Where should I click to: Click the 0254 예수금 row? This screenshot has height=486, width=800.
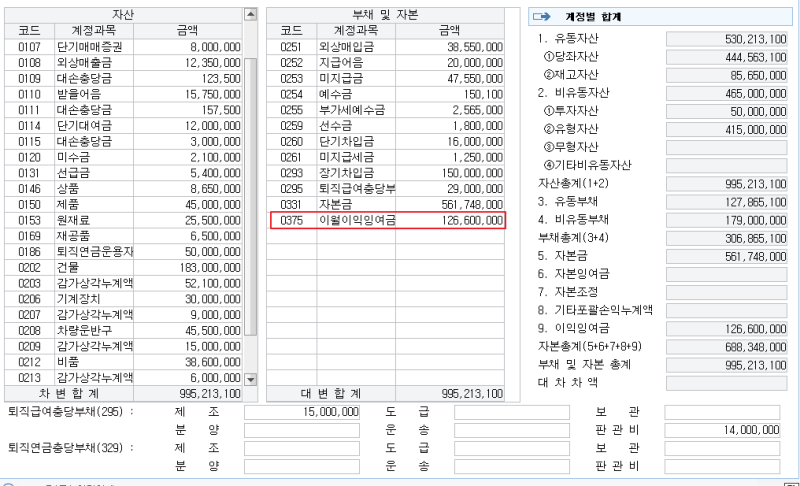coord(386,94)
